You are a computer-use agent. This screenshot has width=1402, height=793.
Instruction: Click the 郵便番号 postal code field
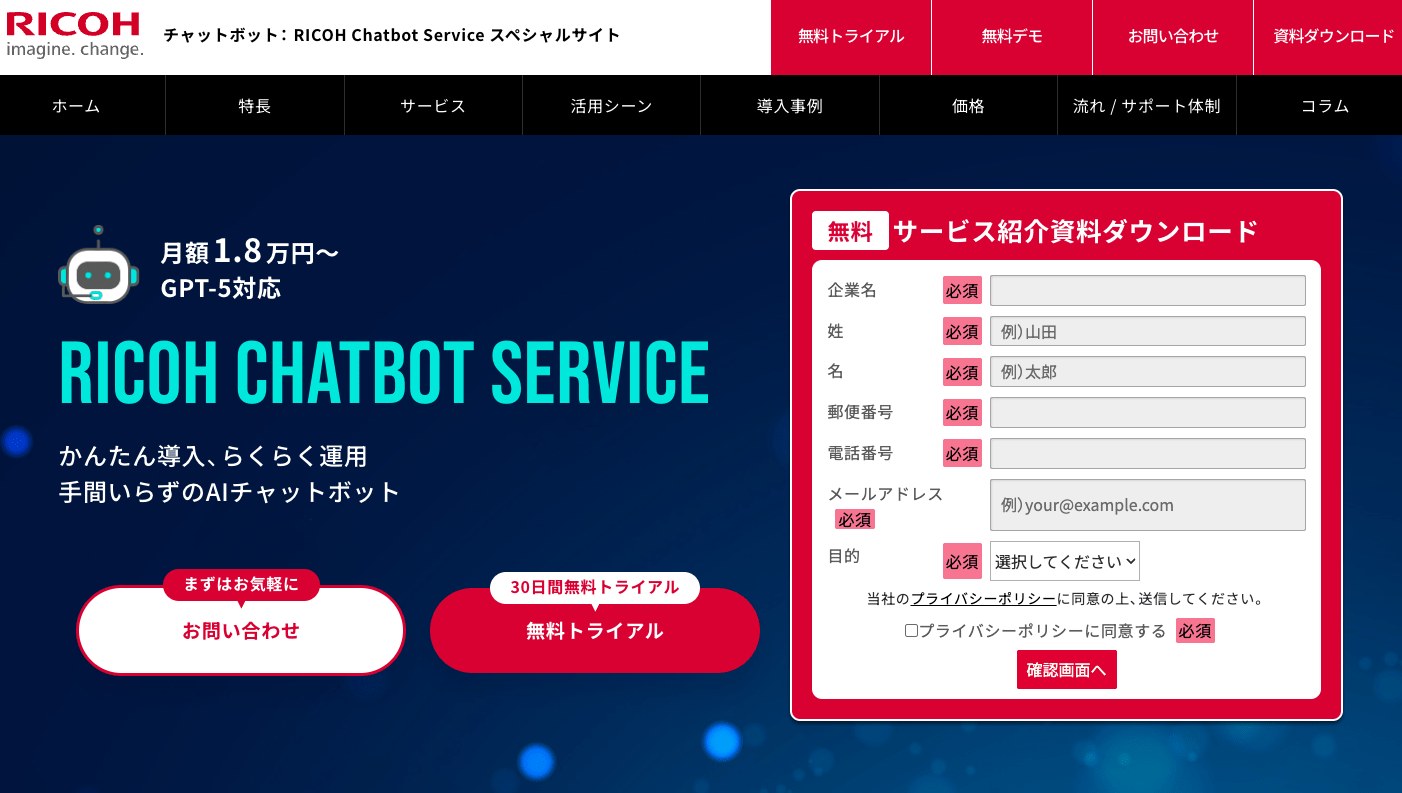pyautogui.click(x=1147, y=412)
